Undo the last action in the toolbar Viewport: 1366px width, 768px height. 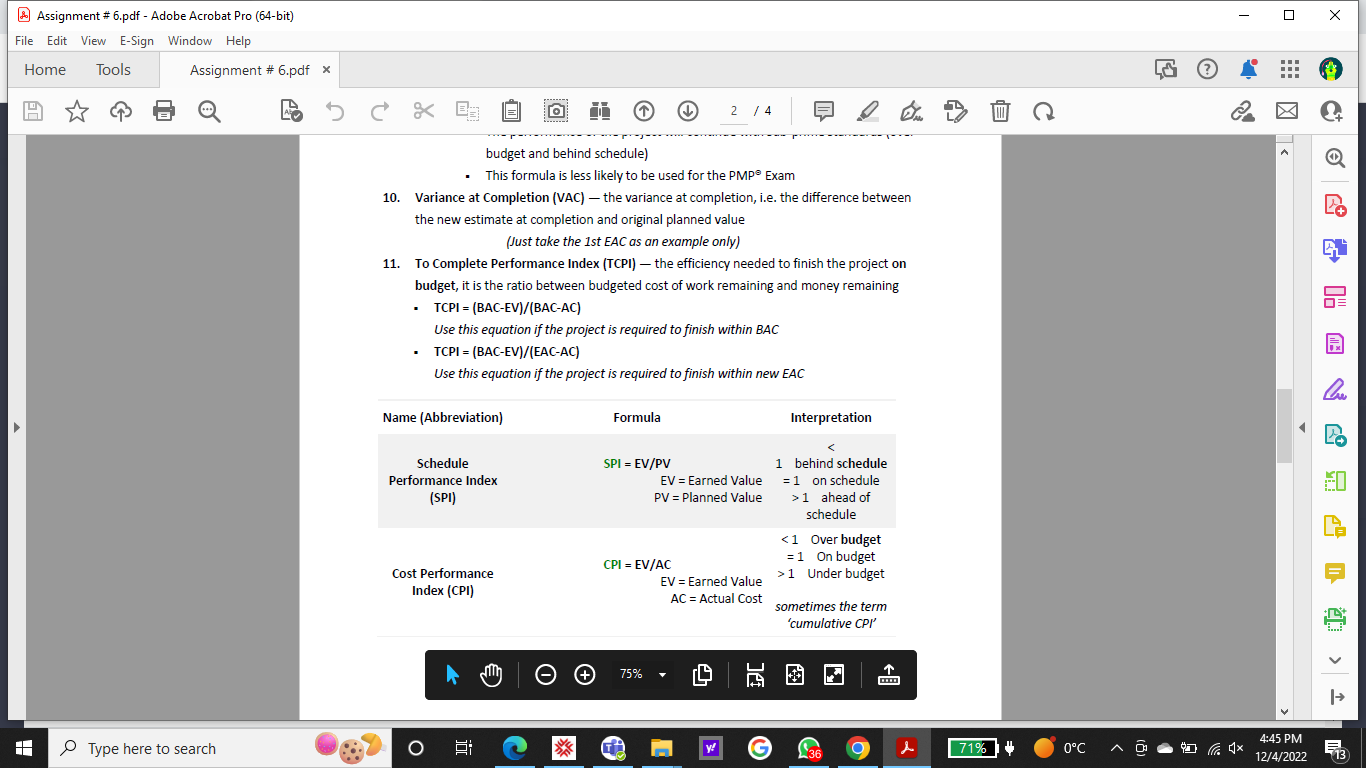[335, 111]
